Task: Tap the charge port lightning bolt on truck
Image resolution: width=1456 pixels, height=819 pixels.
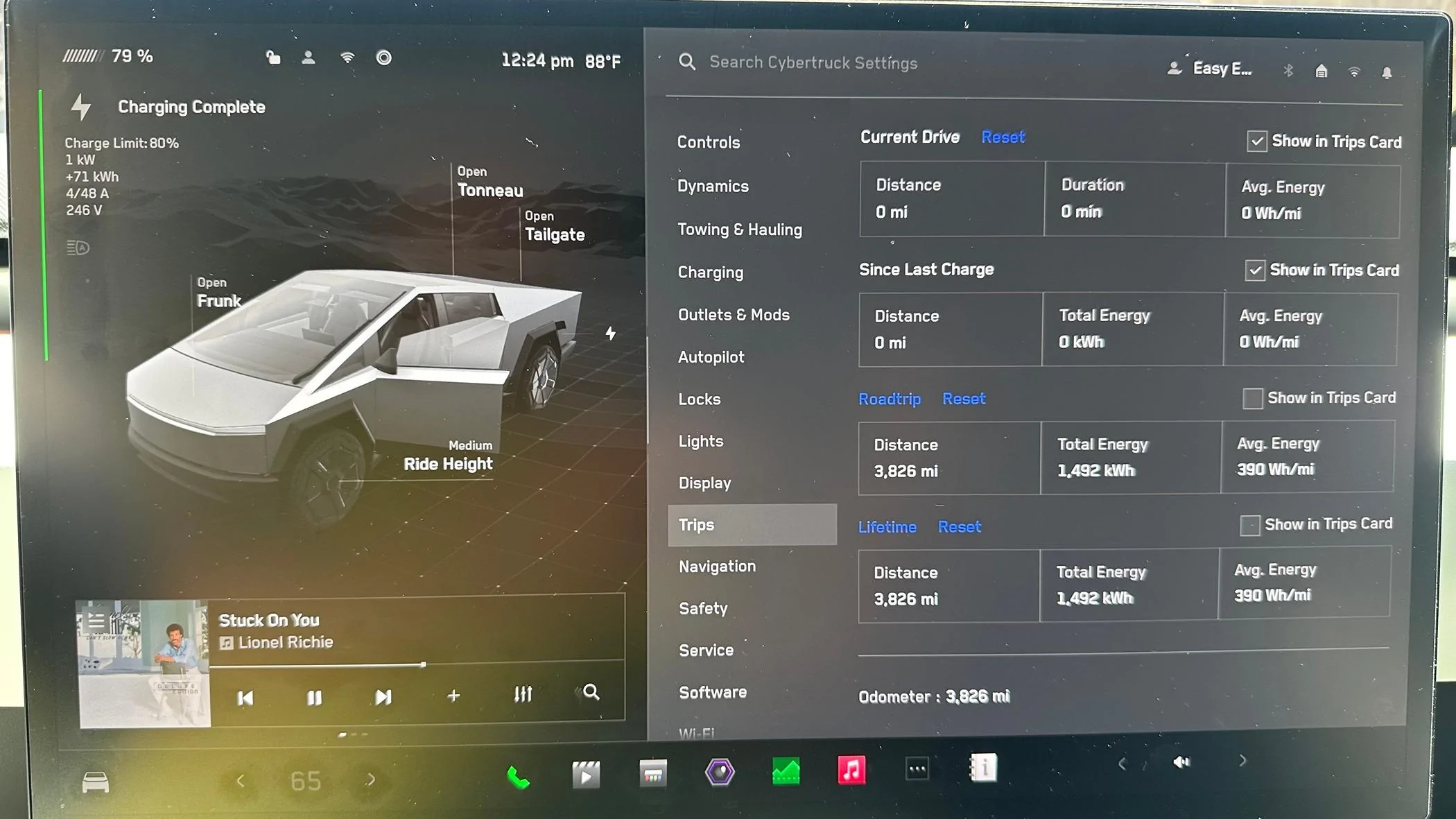Action: [x=610, y=334]
